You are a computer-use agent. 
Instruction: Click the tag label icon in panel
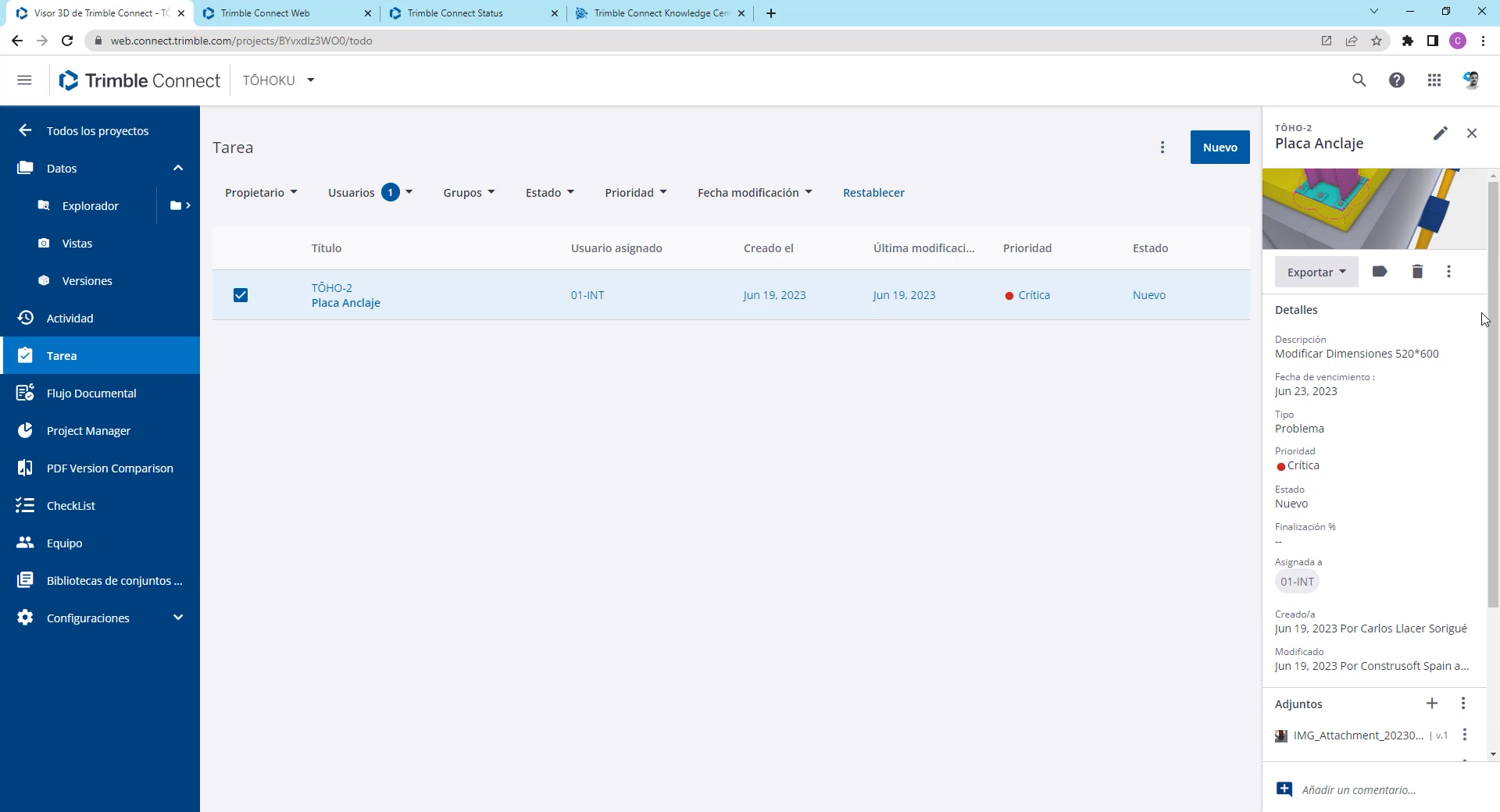click(x=1380, y=272)
